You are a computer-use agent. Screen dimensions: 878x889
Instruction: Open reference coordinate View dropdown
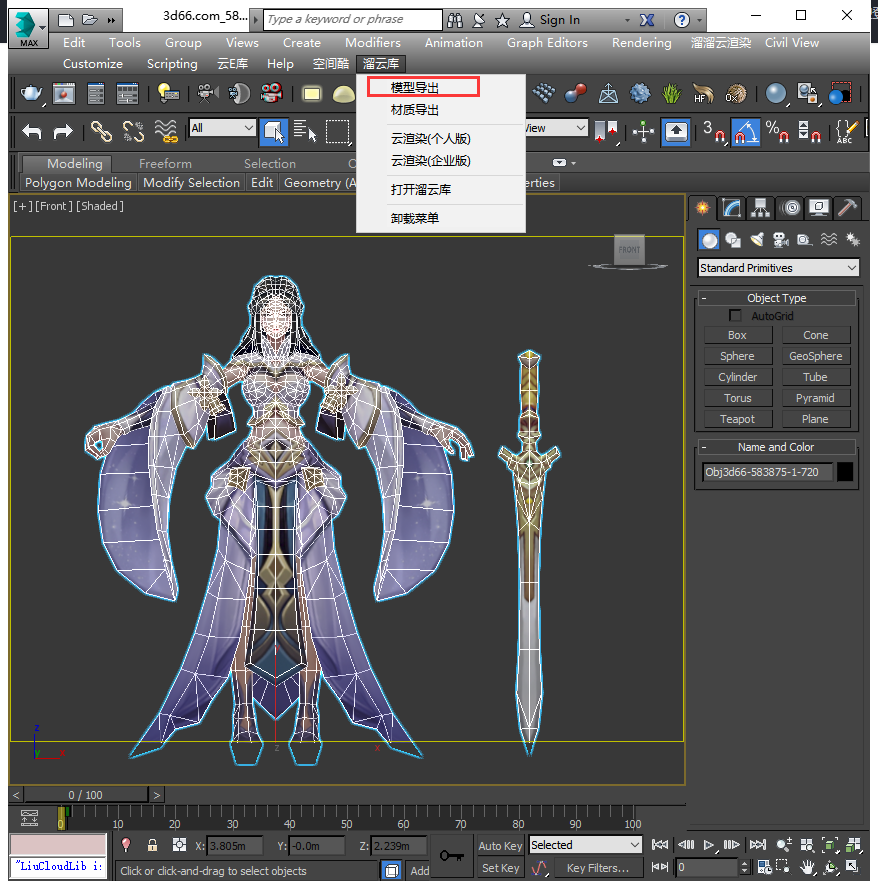pyautogui.click(x=555, y=128)
